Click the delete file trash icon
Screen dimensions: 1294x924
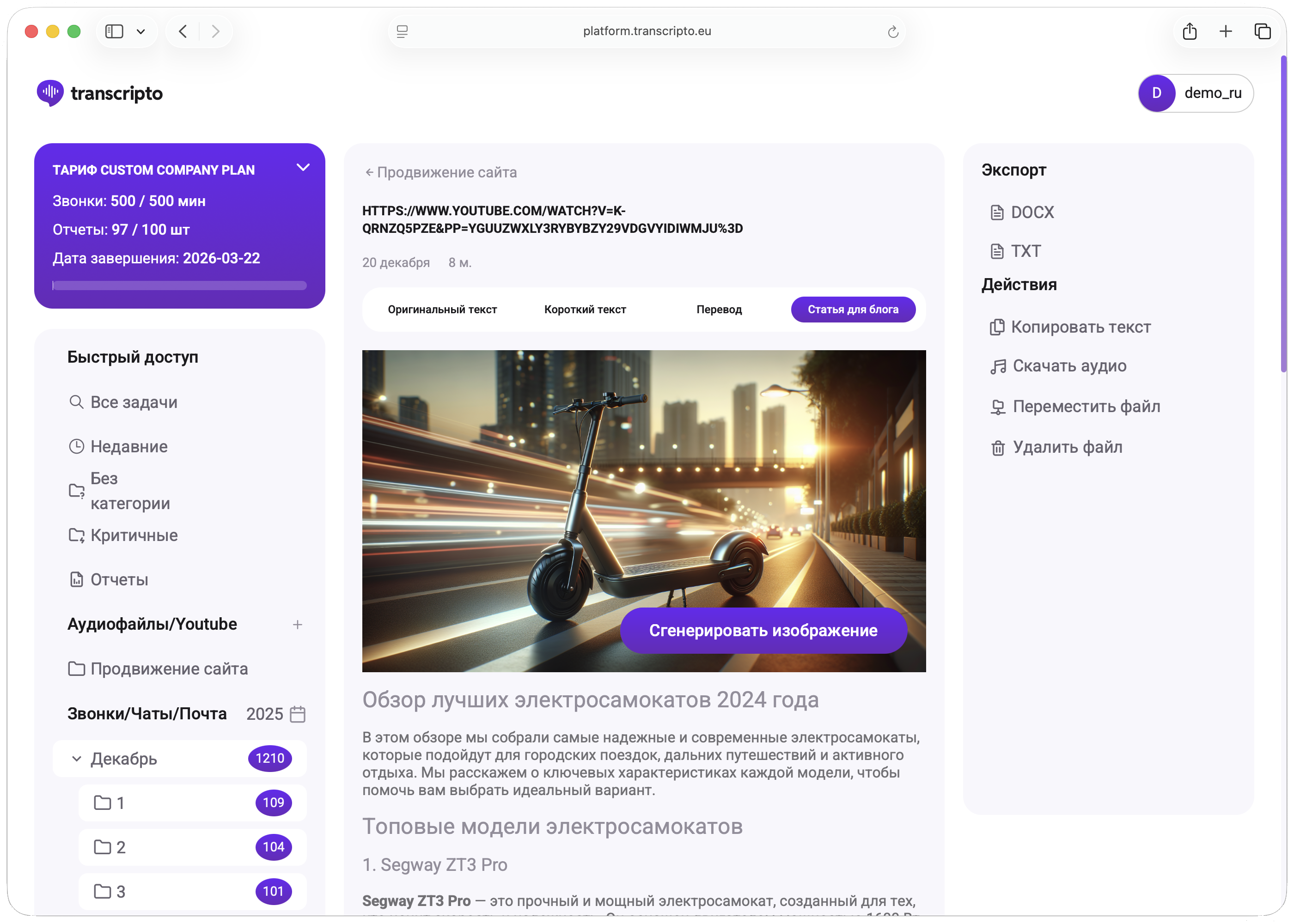pyautogui.click(x=997, y=448)
